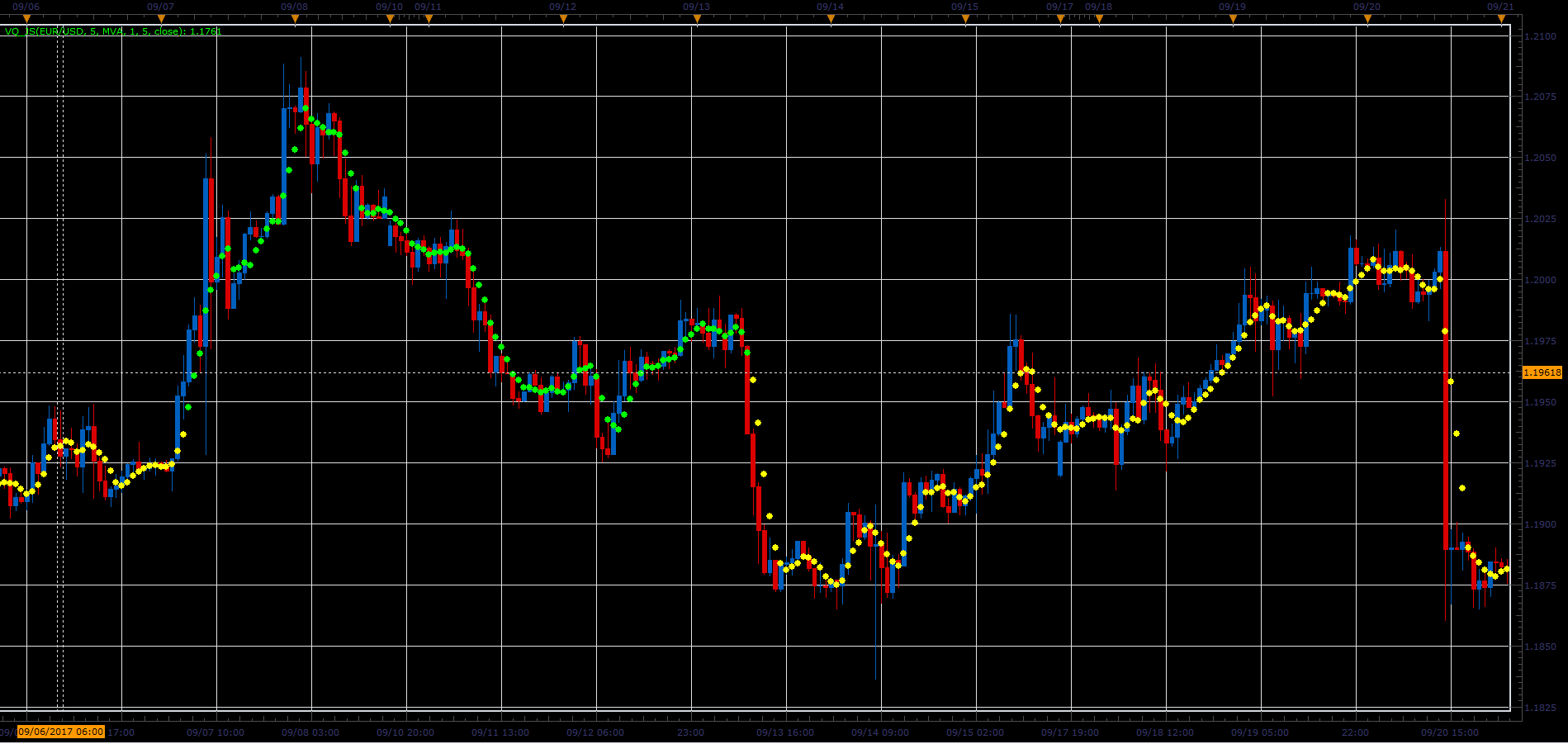Click the orange 1.19618 price tag
Image resolution: width=1568 pixels, height=744 pixels.
click(1542, 372)
